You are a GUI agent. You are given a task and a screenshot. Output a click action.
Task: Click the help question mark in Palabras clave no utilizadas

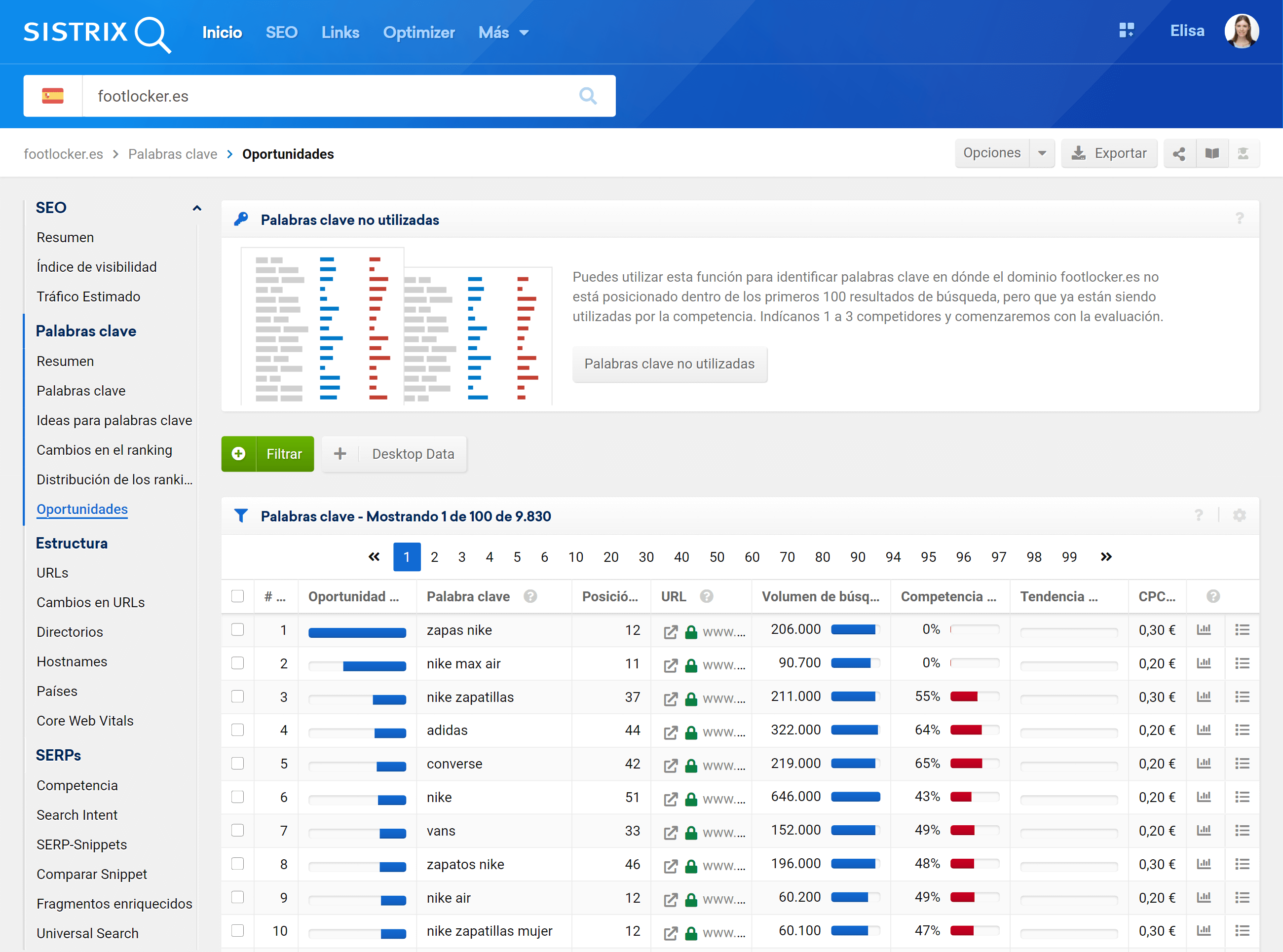coord(1239,219)
